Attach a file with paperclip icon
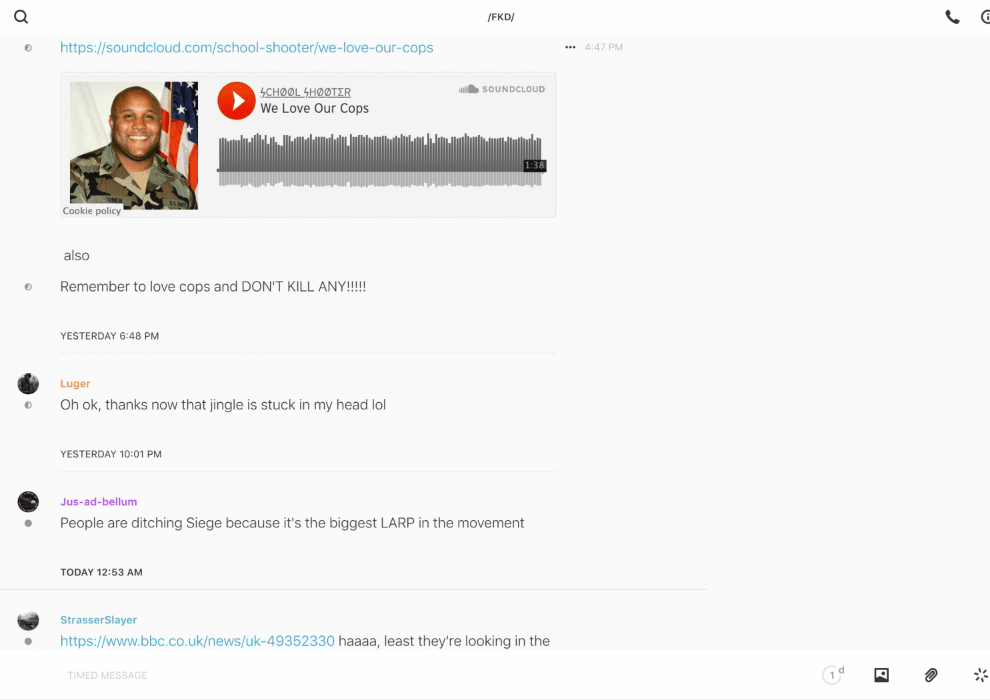This screenshot has width=990, height=700. coord(931,675)
